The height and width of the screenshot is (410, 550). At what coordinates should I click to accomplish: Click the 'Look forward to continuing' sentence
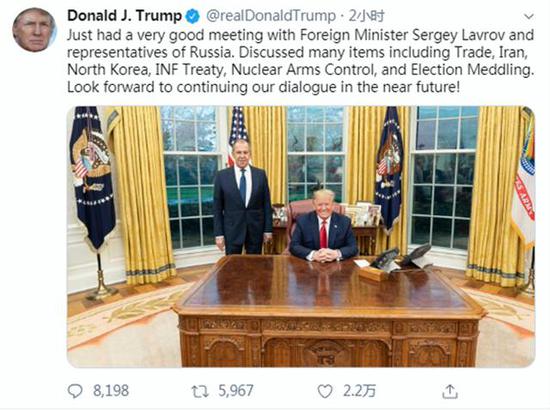pyautogui.click(x=263, y=87)
